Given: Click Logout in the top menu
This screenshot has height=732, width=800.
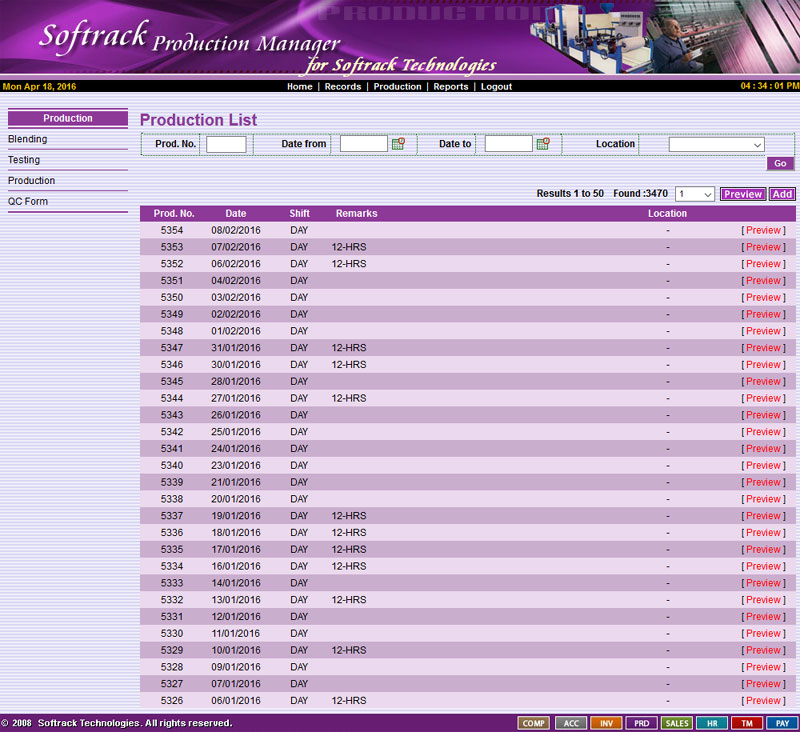Looking at the screenshot, I should [x=496, y=87].
